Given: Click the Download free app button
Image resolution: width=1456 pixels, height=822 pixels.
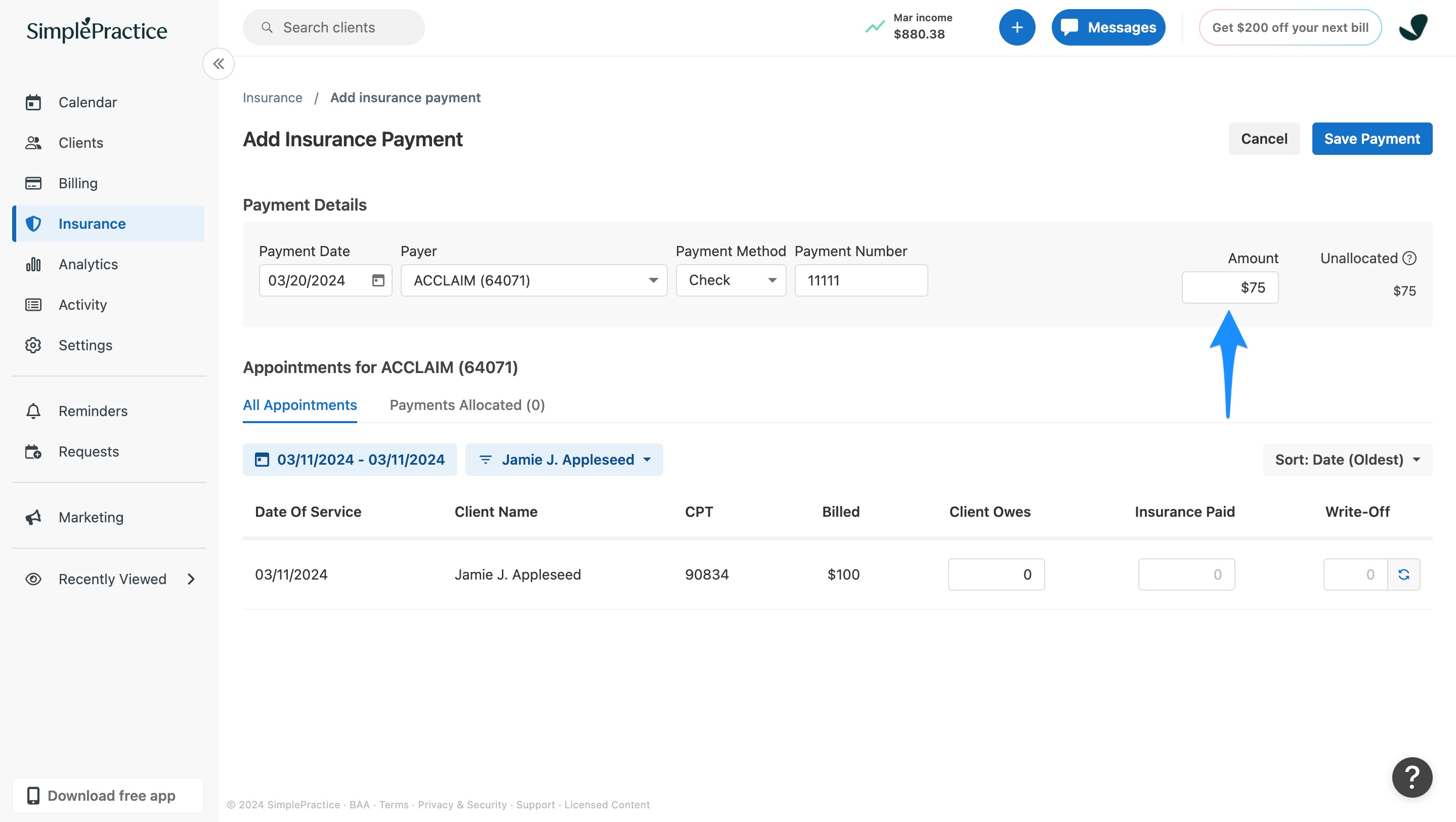Looking at the screenshot, I should coord(109,796).
